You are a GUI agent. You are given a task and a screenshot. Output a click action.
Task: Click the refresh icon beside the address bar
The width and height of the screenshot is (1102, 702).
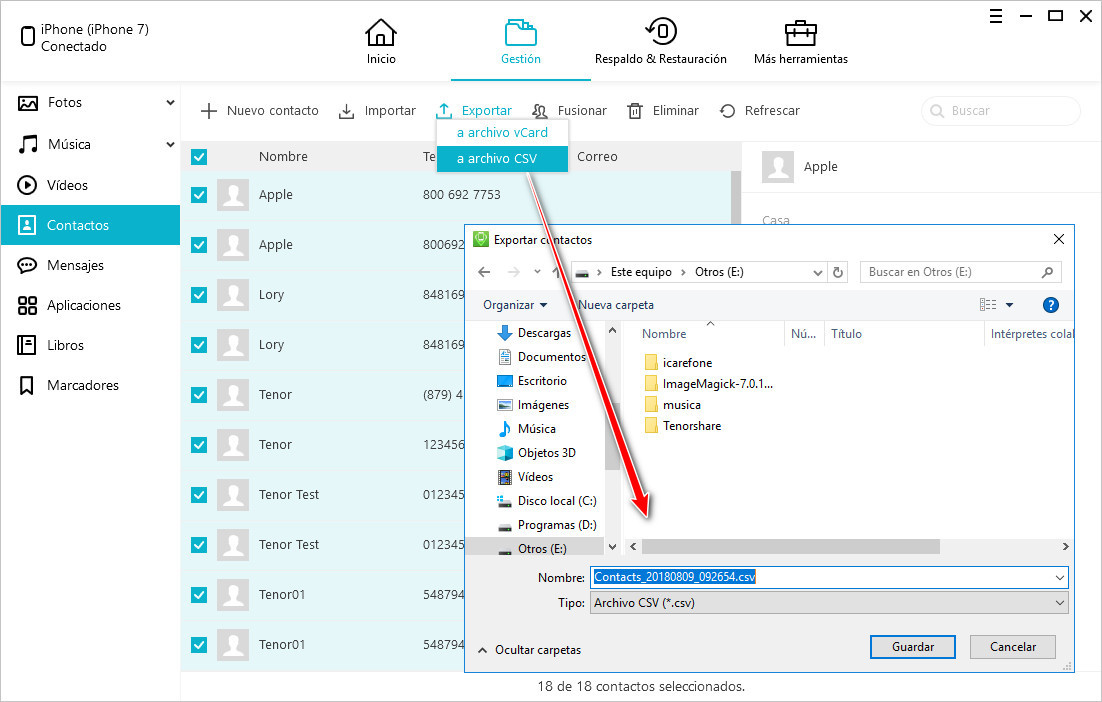click(x=838, y=272)
